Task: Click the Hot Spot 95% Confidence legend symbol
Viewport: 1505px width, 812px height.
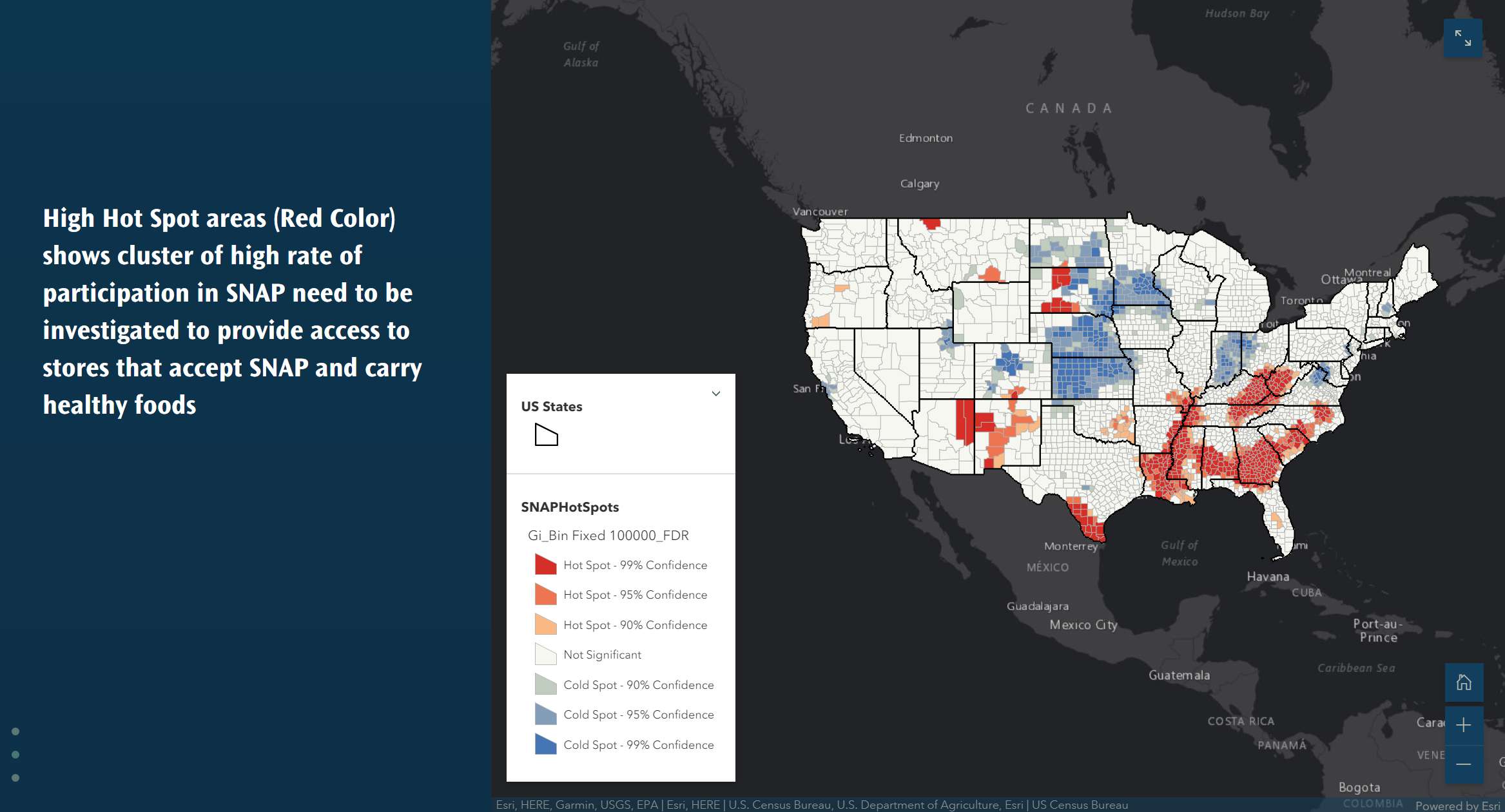Action: click(545, 594)
